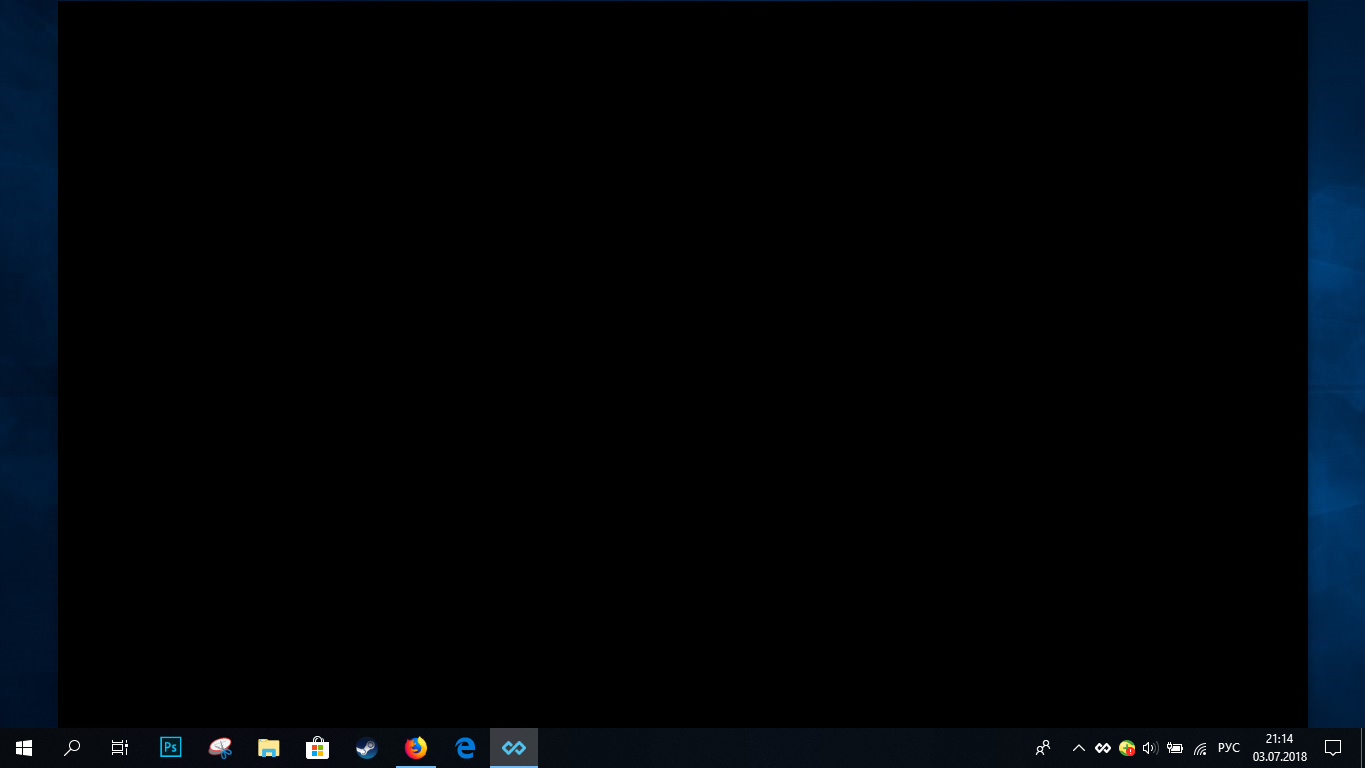Screen dimensions: 1365x768
Task: Open the Windows Start menu
Action: click(24, 748)
